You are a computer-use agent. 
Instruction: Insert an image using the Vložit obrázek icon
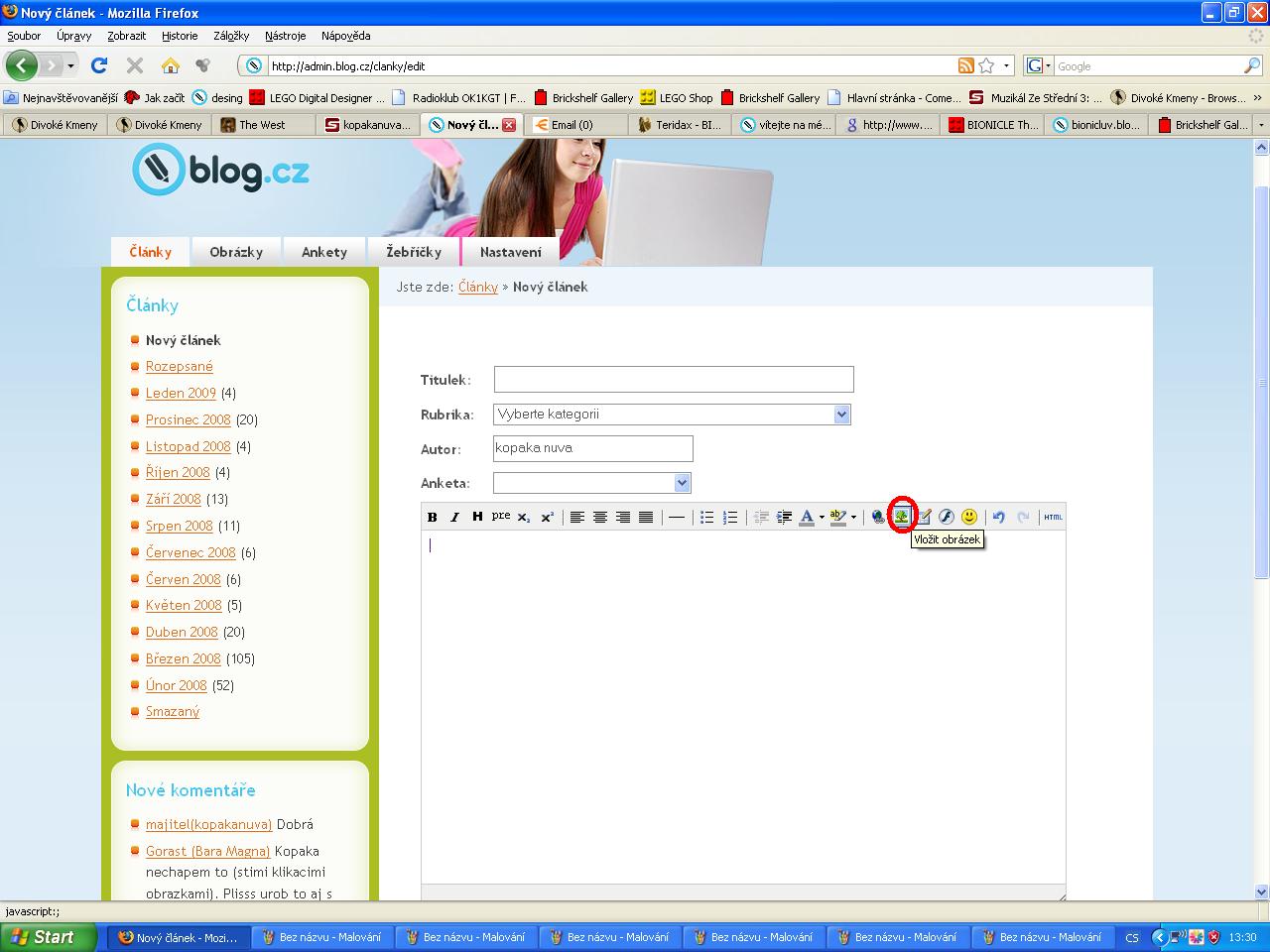(901, 517)
